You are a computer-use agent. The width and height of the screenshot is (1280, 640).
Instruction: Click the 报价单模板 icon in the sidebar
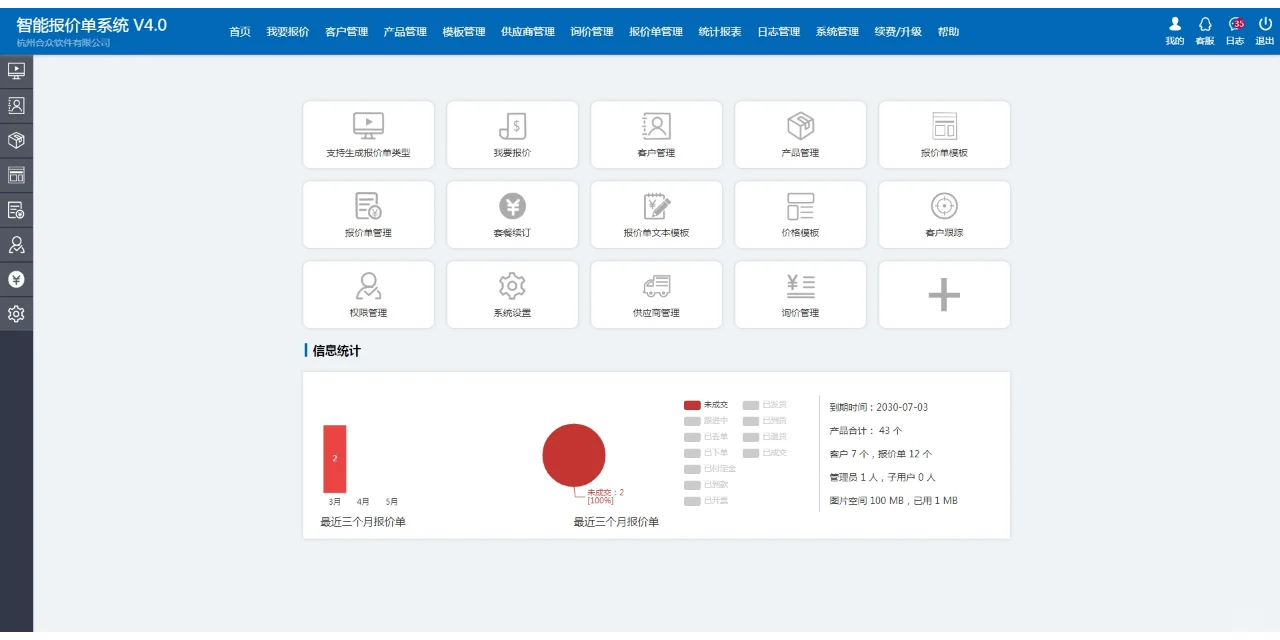point(16,174)
